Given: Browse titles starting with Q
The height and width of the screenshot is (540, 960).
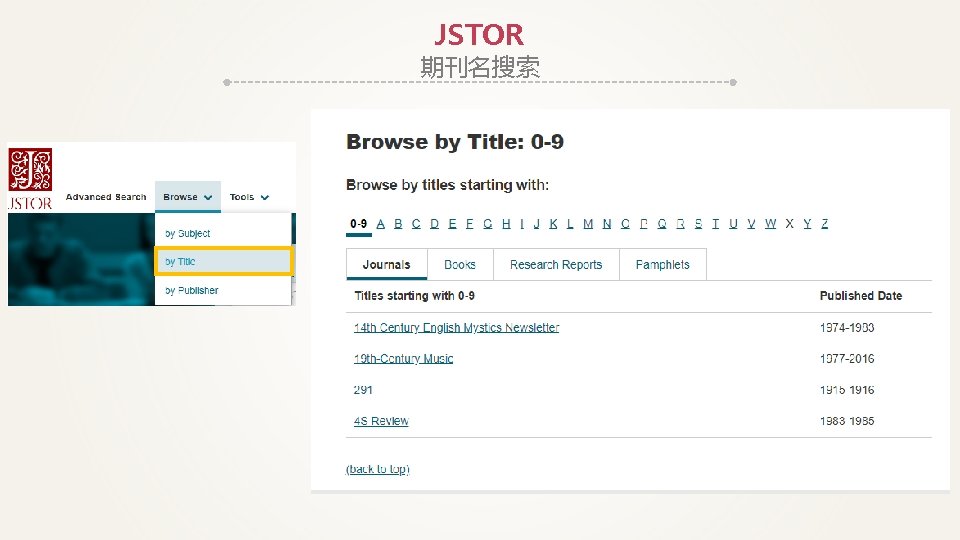Looking at the screenshot, I should pos(662,223).
